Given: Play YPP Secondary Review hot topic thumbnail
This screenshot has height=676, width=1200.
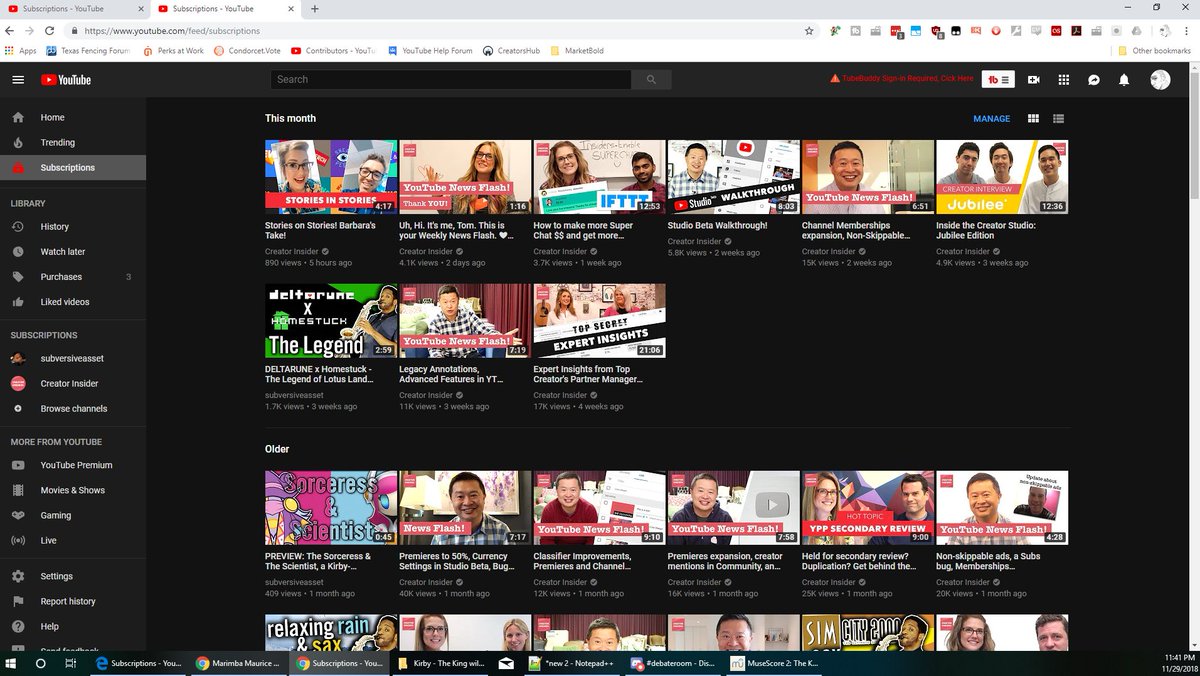Looking at the screenshot, I should coord(868,508).
